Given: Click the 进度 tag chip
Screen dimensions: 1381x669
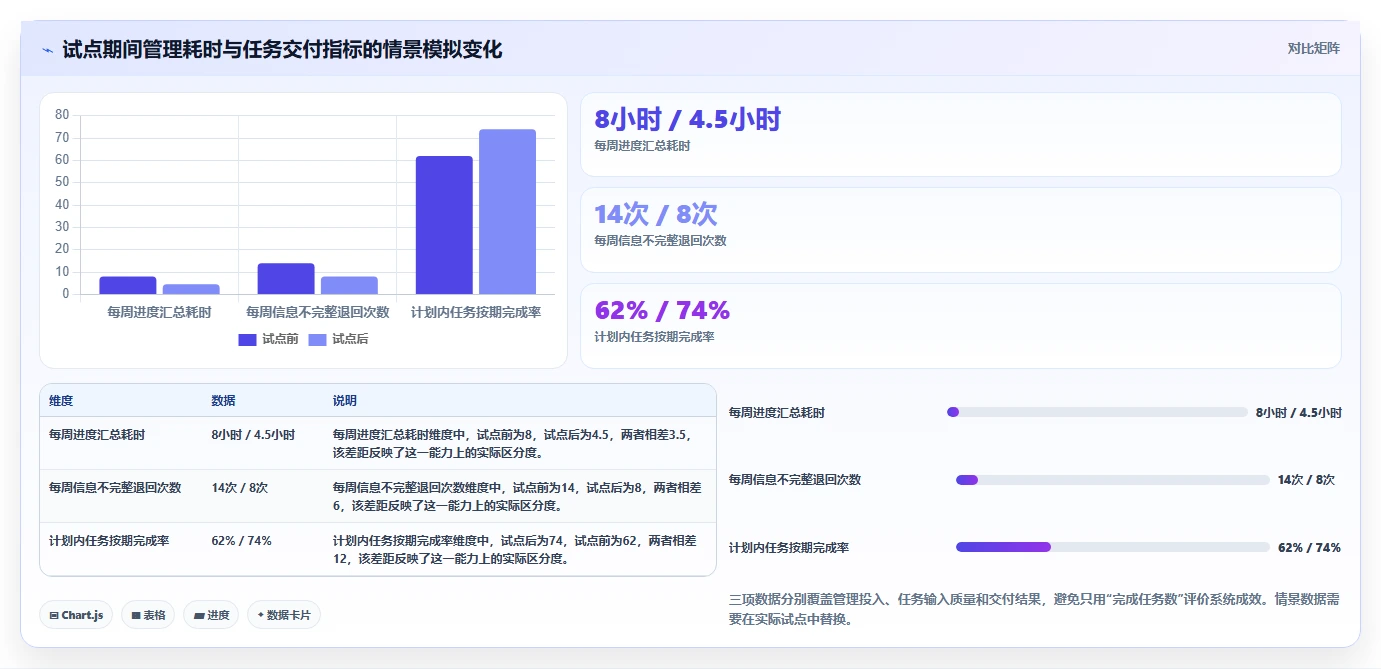Looking at the screenshot, I should pos(211,615).
